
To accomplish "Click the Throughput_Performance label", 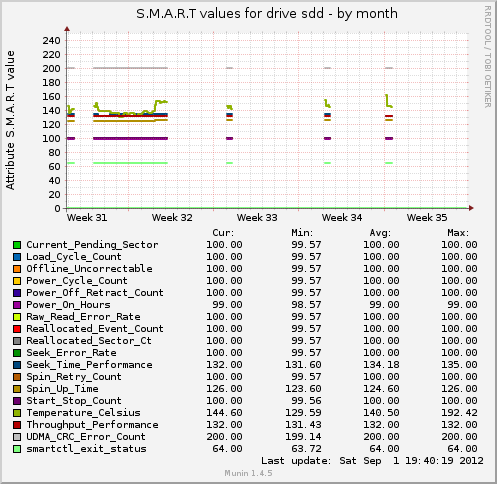I will (92, 425).
